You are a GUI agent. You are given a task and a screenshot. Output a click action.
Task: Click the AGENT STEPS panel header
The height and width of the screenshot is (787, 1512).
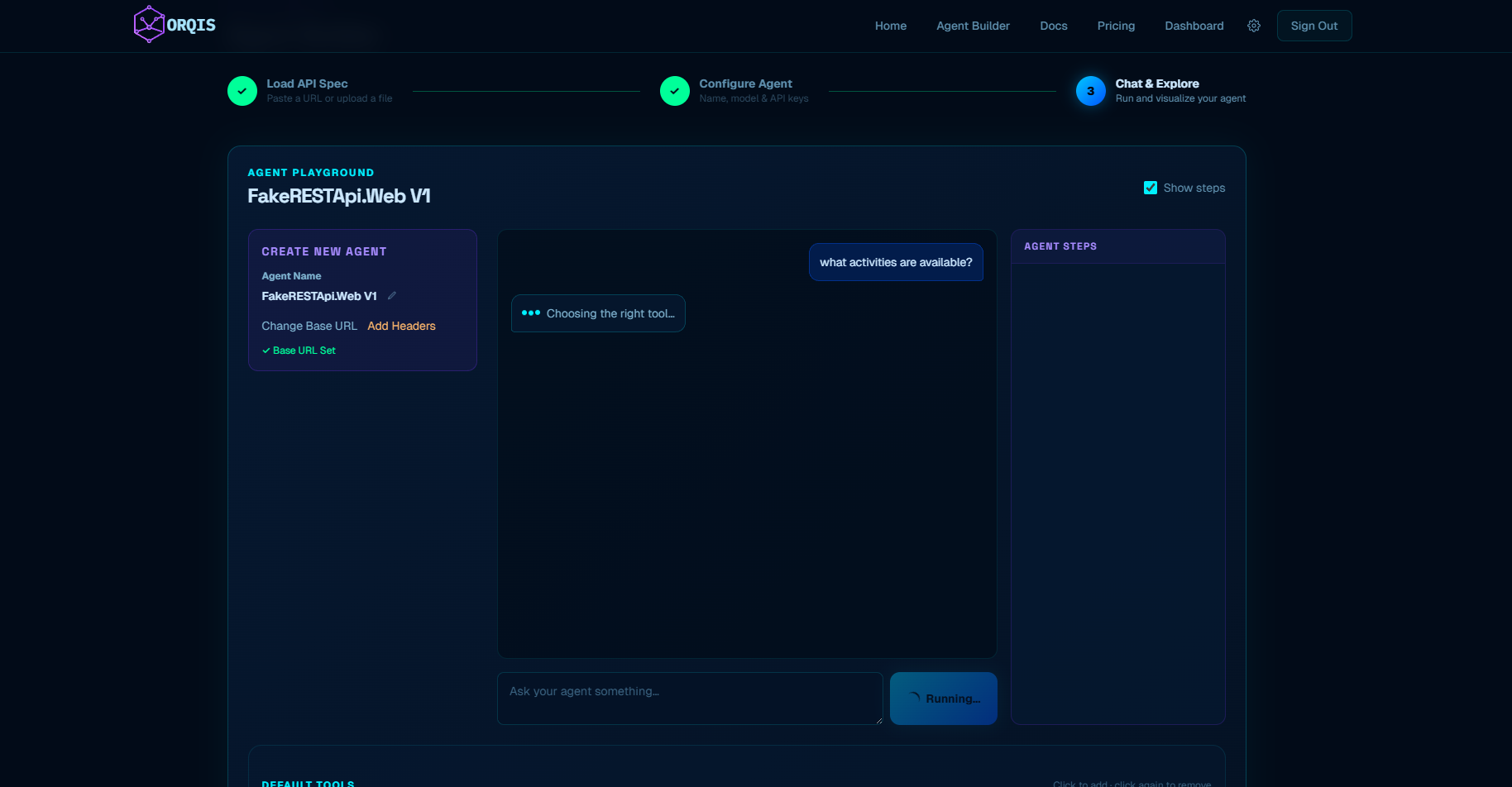point(1118,246)
